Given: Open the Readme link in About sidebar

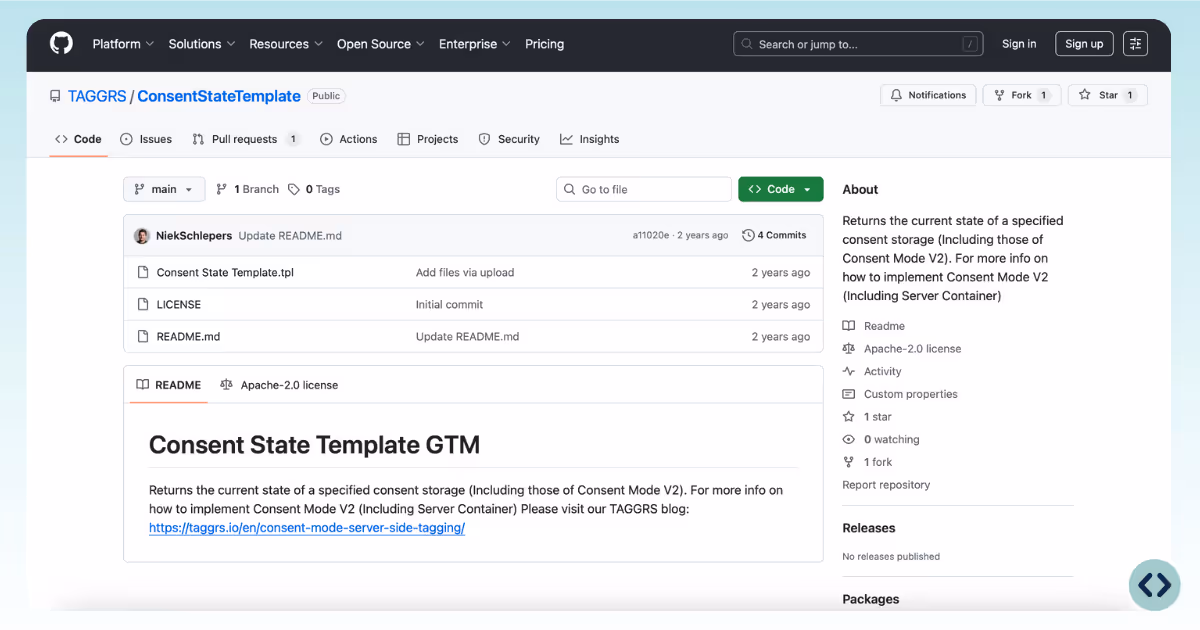Looking at the screenshot, I should [x=874, y=326].
